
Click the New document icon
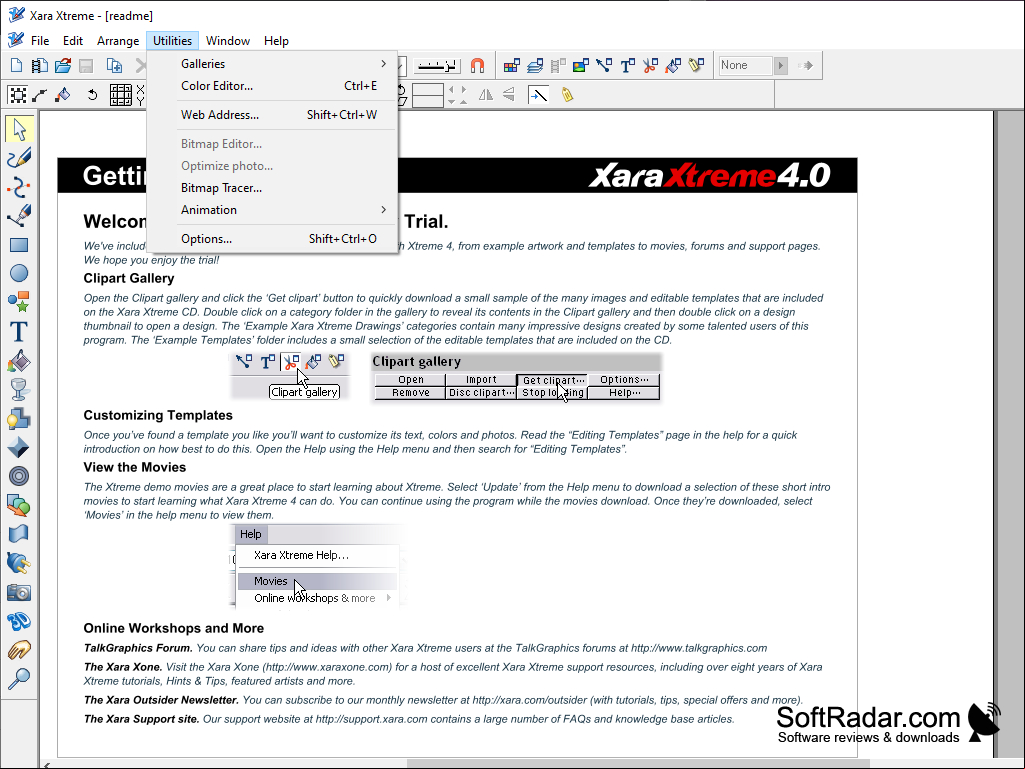(x=16, y=65)
